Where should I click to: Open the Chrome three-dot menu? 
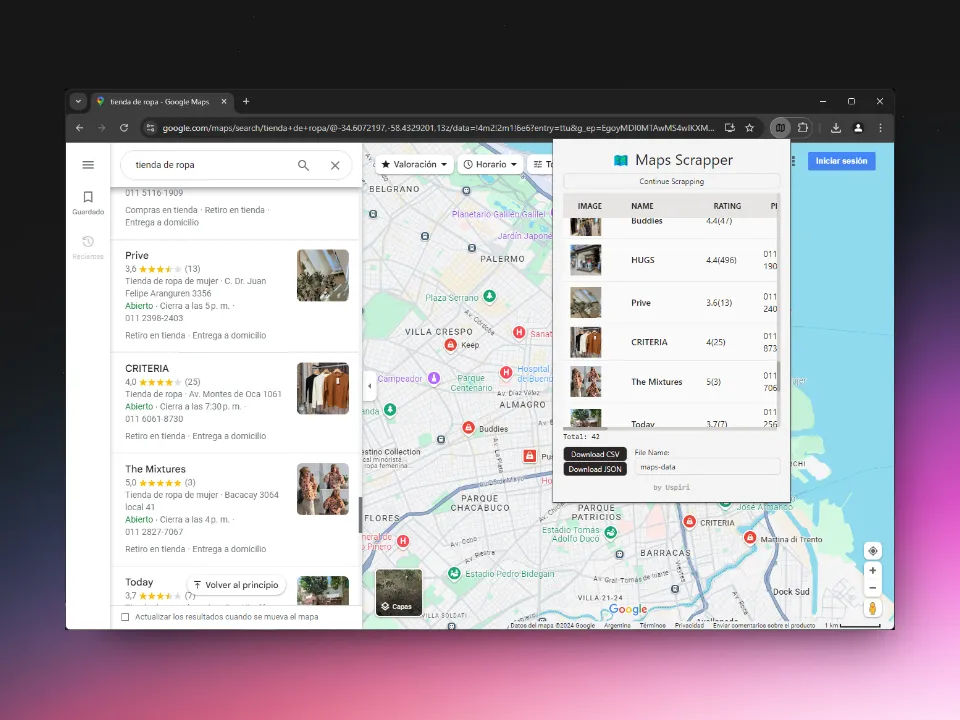tap(880, 128)
